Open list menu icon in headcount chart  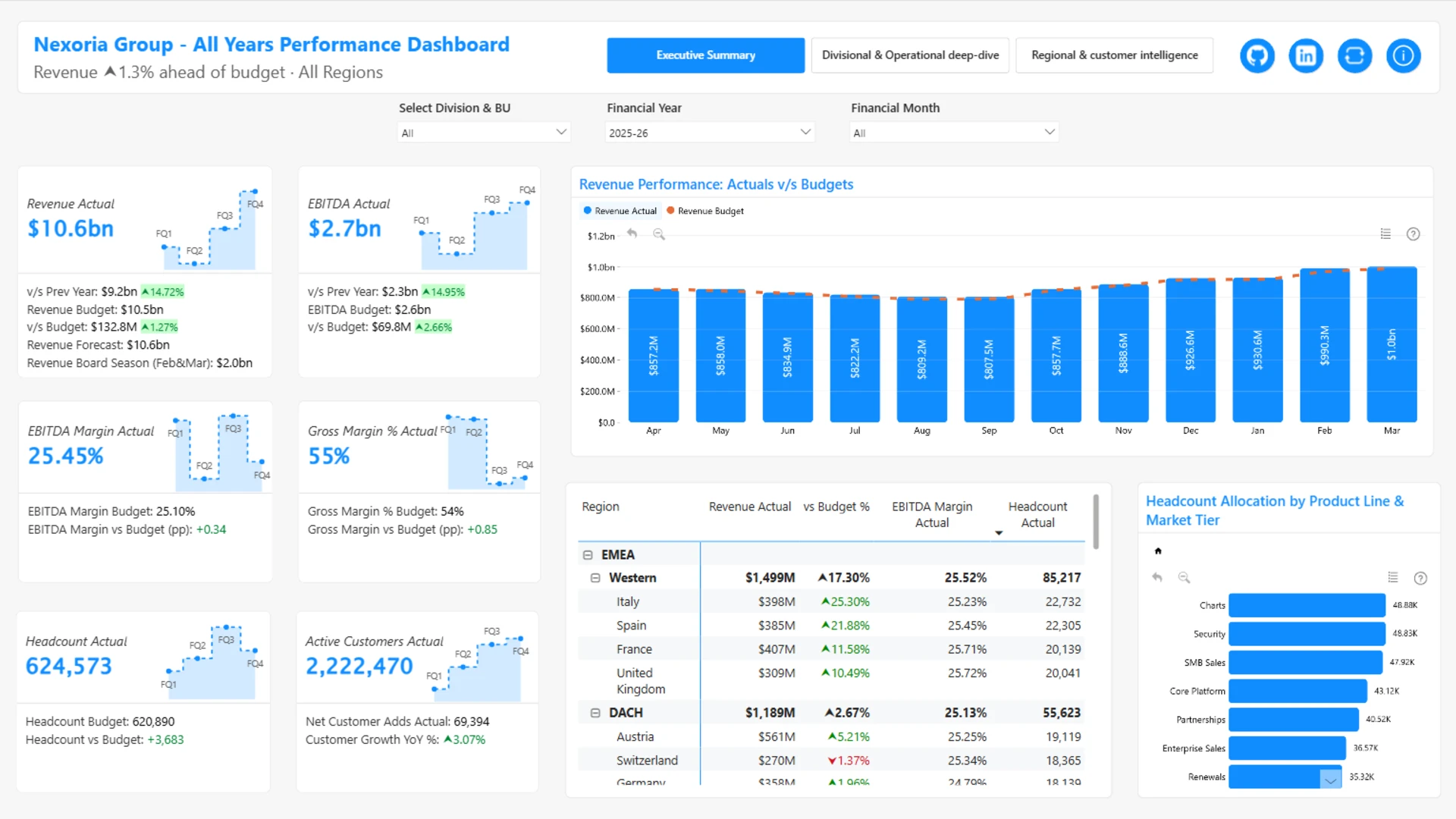coord(1393,578)
